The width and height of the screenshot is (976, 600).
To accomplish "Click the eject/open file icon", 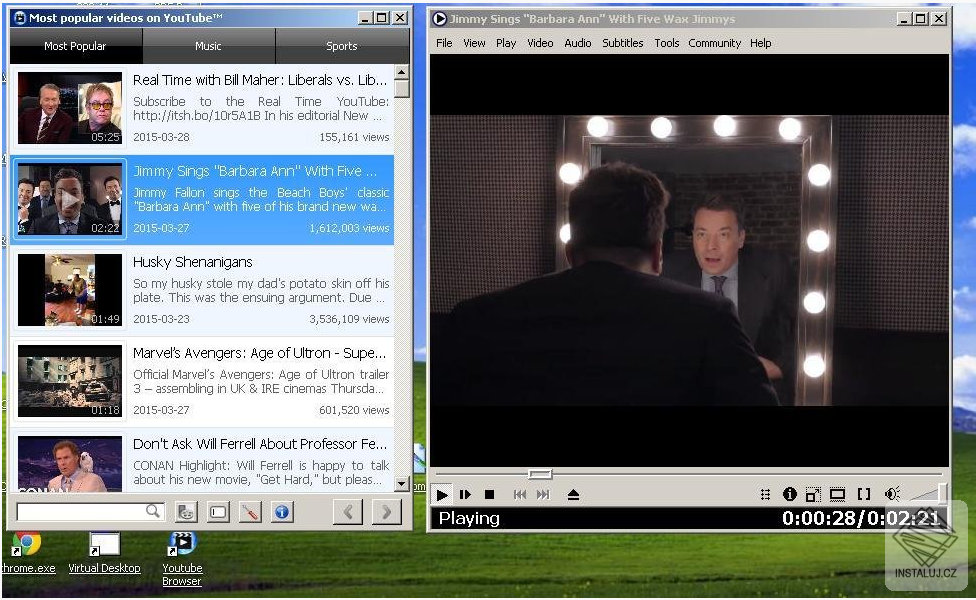I will (x=573, y=495).
